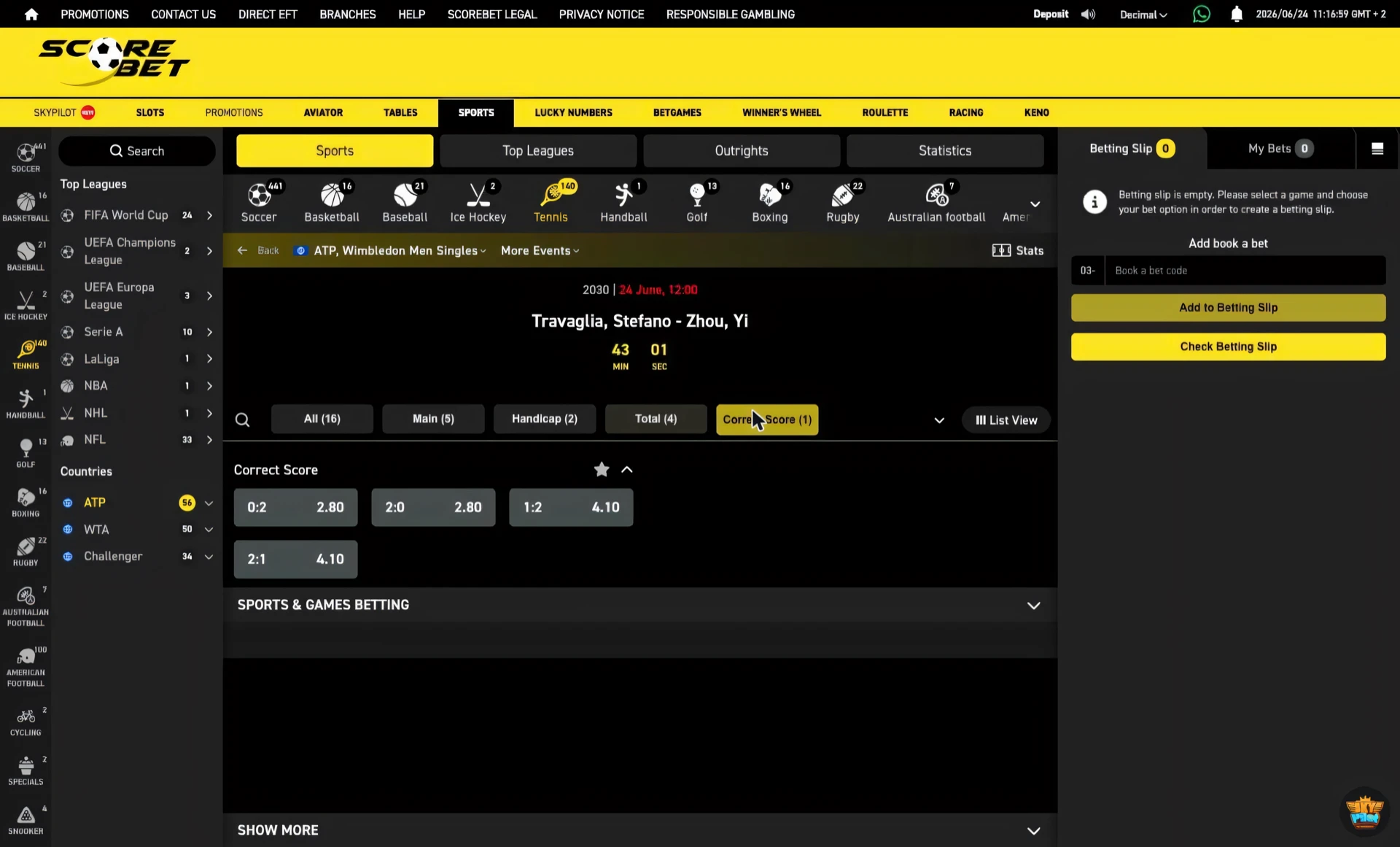Open the Statistics tab
This screenshot has height=847, width=1400.
945,151
